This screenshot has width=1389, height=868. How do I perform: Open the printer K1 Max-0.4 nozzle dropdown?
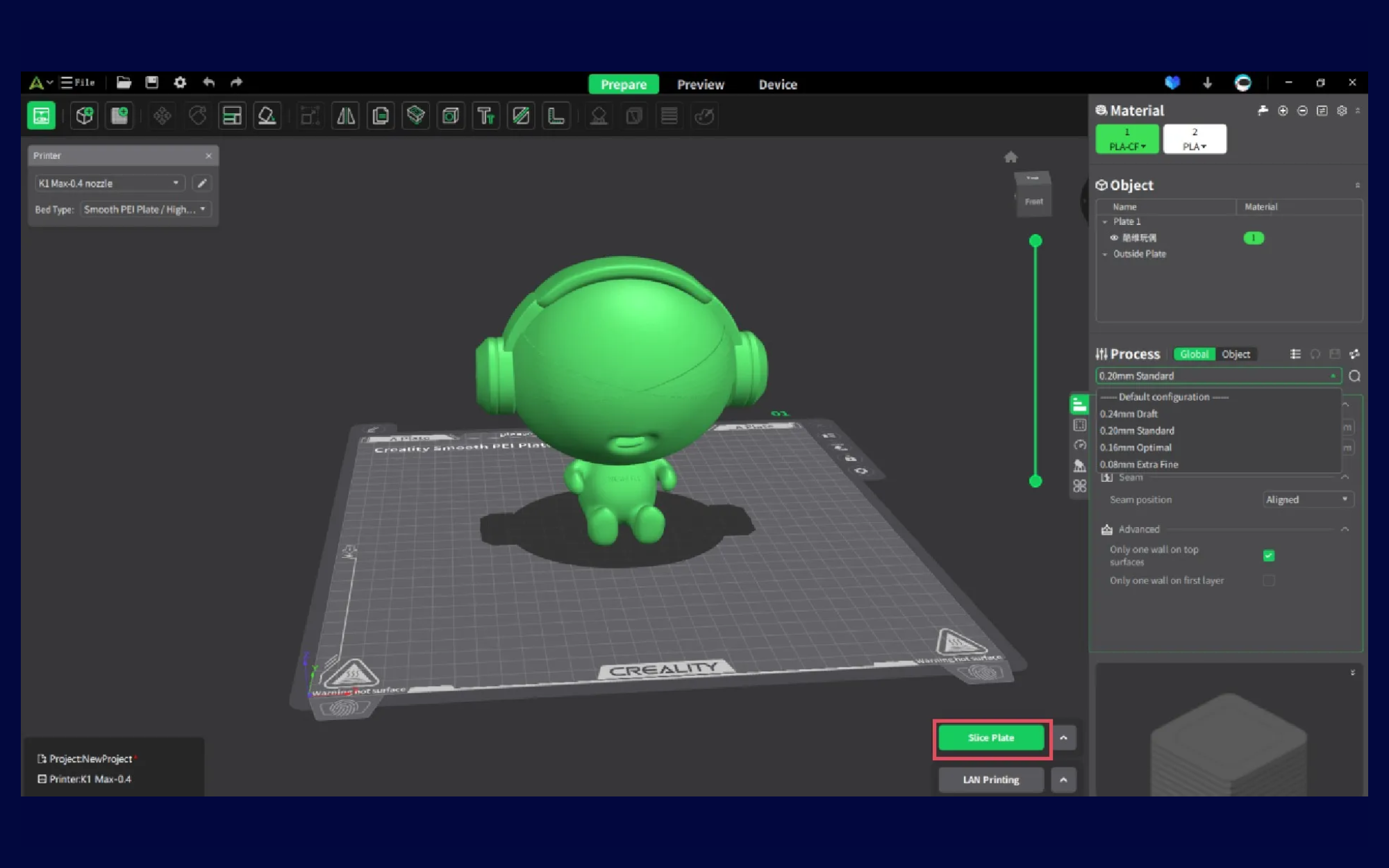(x=109, y=183)
